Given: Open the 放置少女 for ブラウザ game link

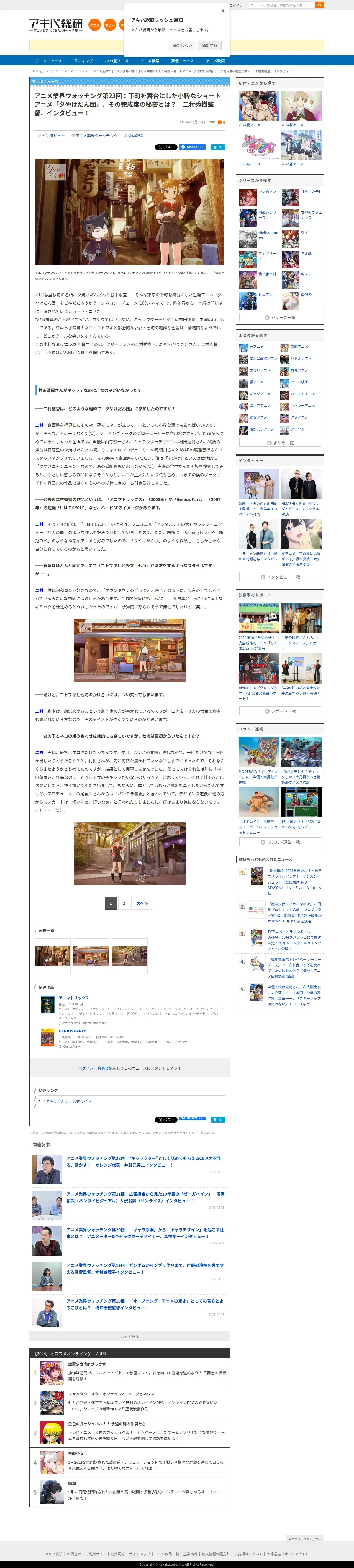Looking at the screenshot, I should click(x=87, y=1364).
